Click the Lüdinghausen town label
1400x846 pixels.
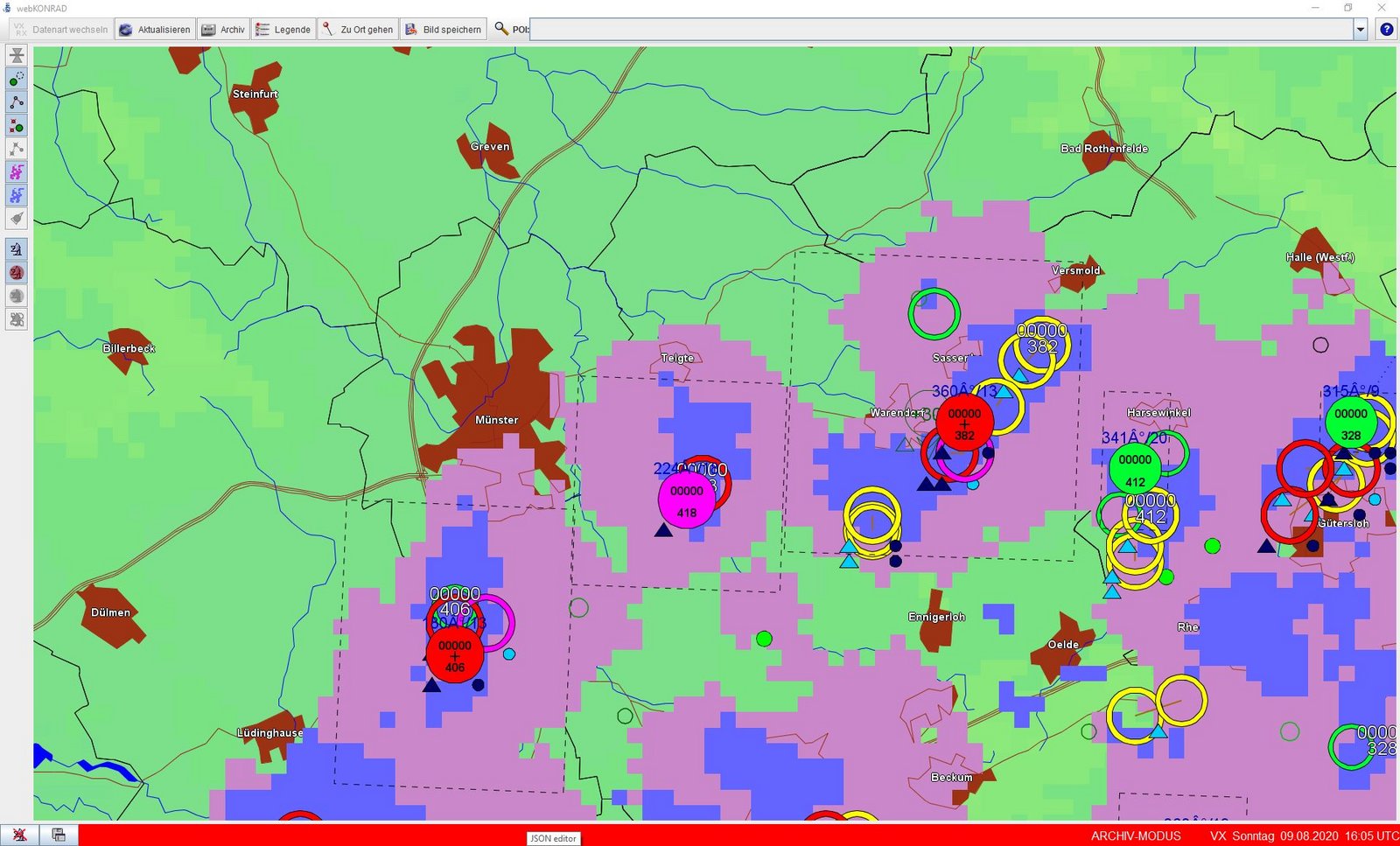[270, 733]
